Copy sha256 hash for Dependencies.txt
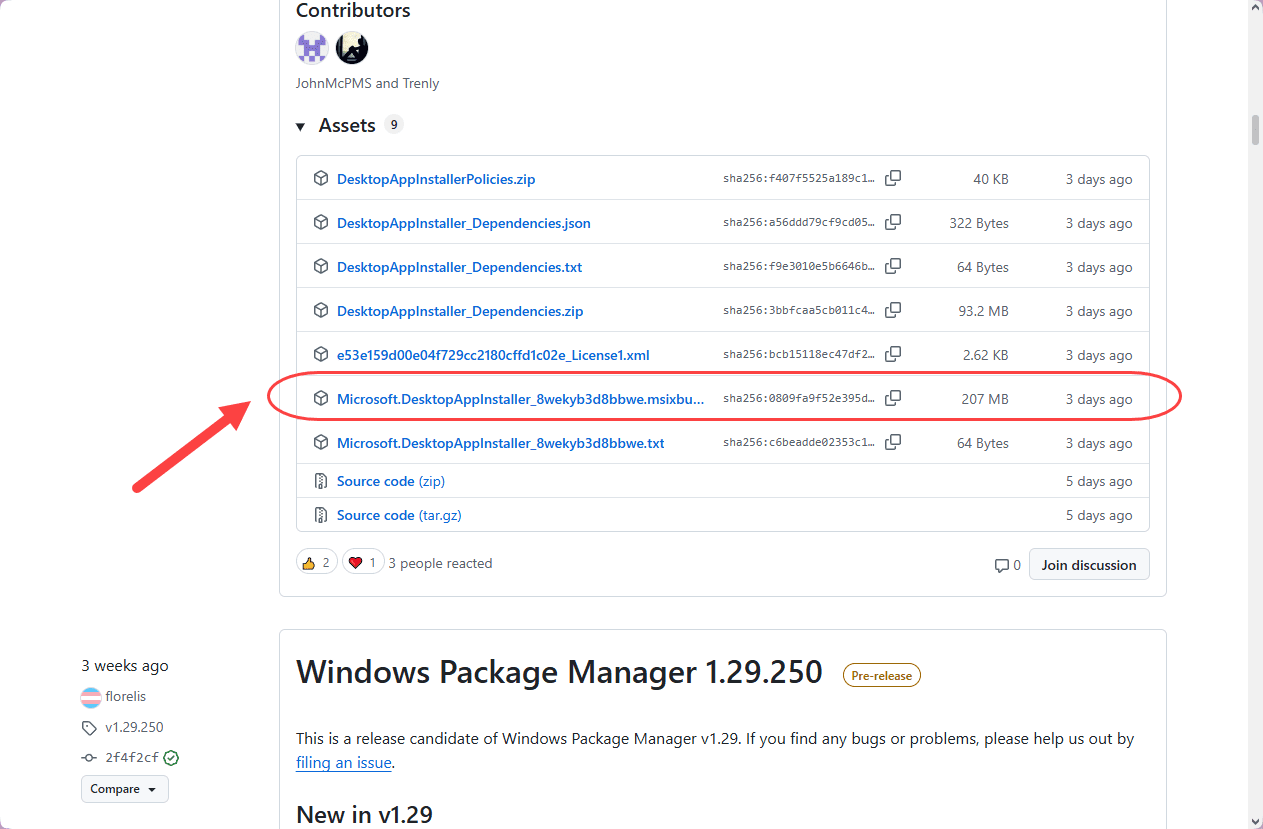This screenshot has width=1263, height=829. pos(893,266)
